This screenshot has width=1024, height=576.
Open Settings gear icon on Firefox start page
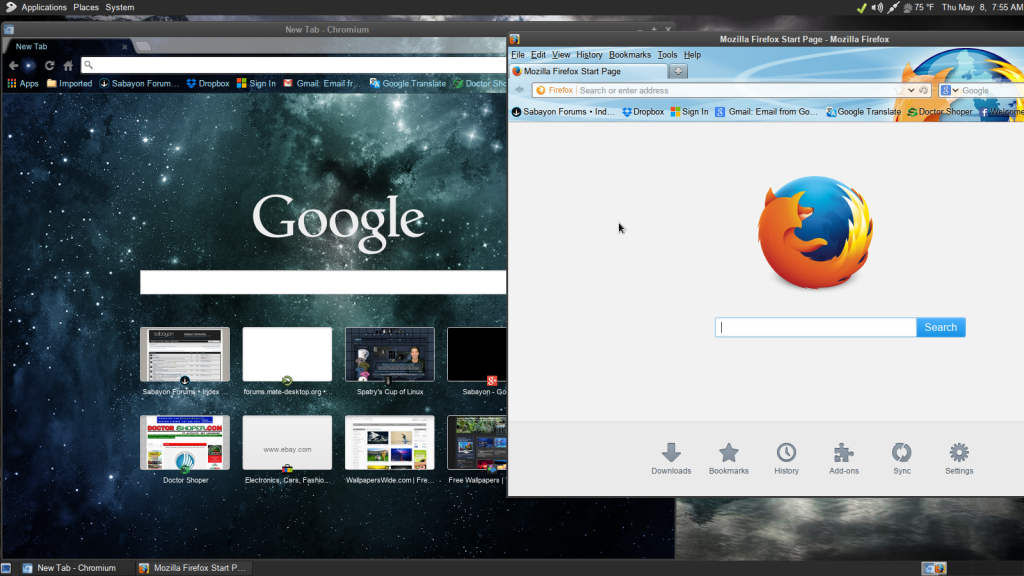tap(959, 458)
